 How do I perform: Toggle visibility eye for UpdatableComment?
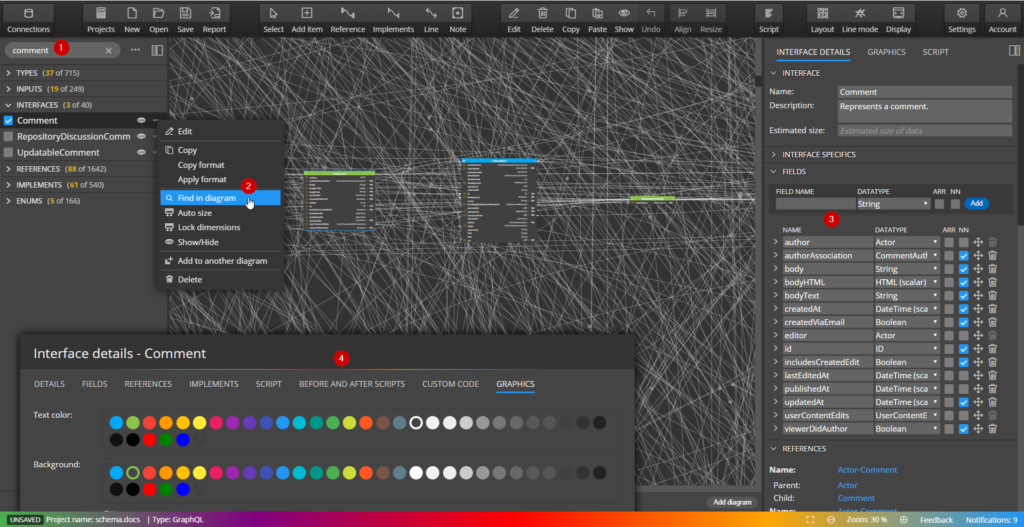[140, 152]
